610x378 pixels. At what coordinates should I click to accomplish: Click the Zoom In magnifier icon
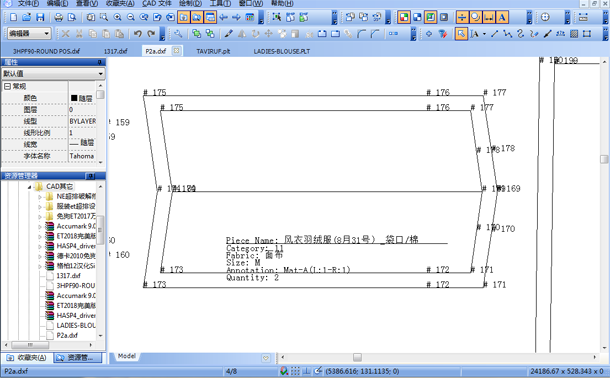117,17
